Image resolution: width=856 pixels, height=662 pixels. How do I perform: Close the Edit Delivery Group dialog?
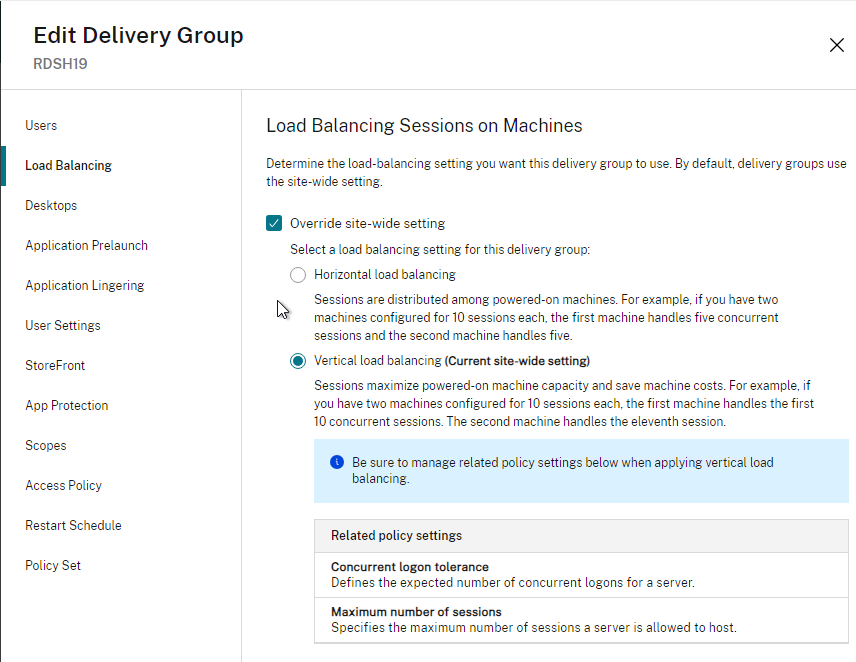coord(836,45)
